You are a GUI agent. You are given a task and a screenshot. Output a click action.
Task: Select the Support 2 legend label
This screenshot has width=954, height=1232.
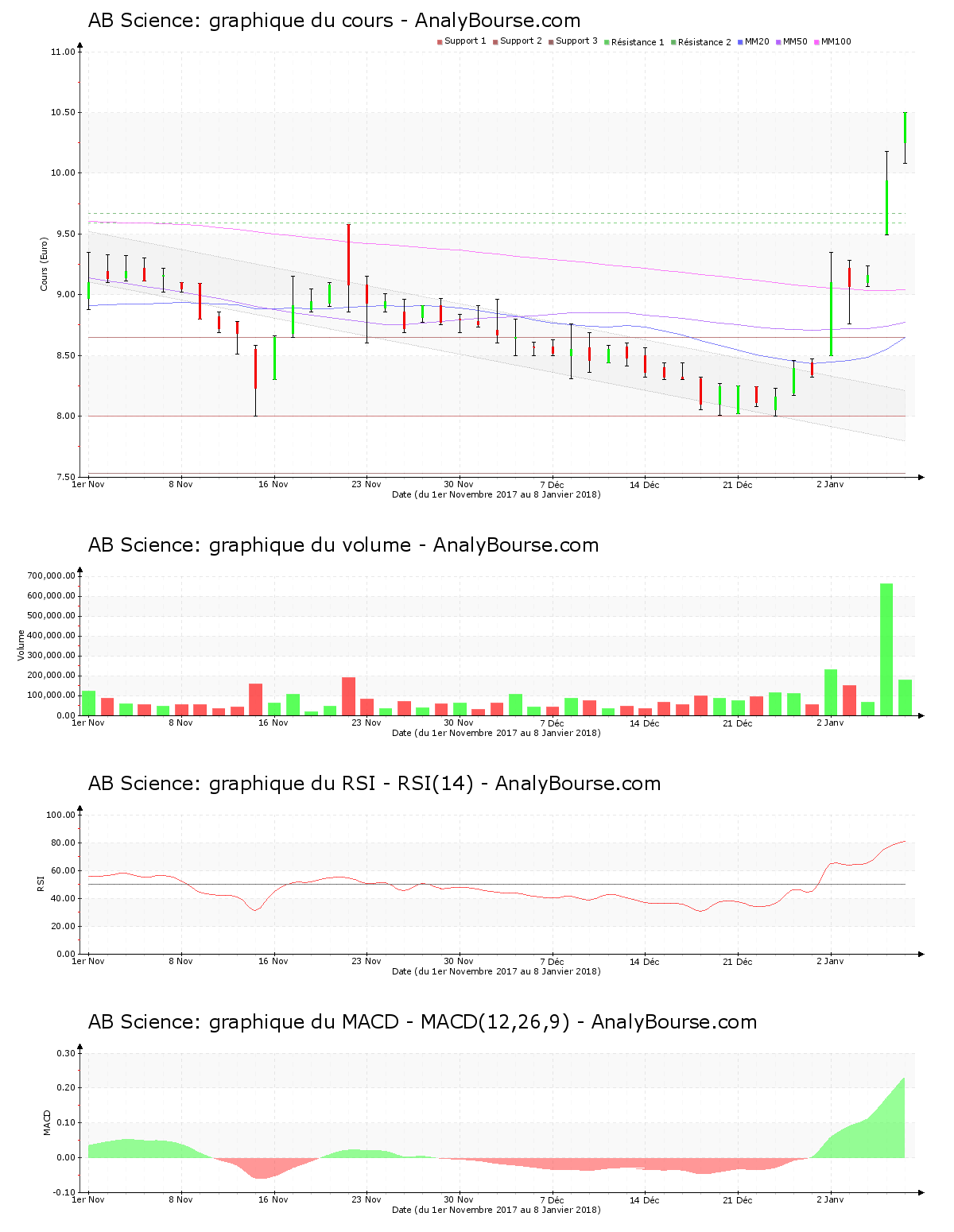(x=521, y=41)
